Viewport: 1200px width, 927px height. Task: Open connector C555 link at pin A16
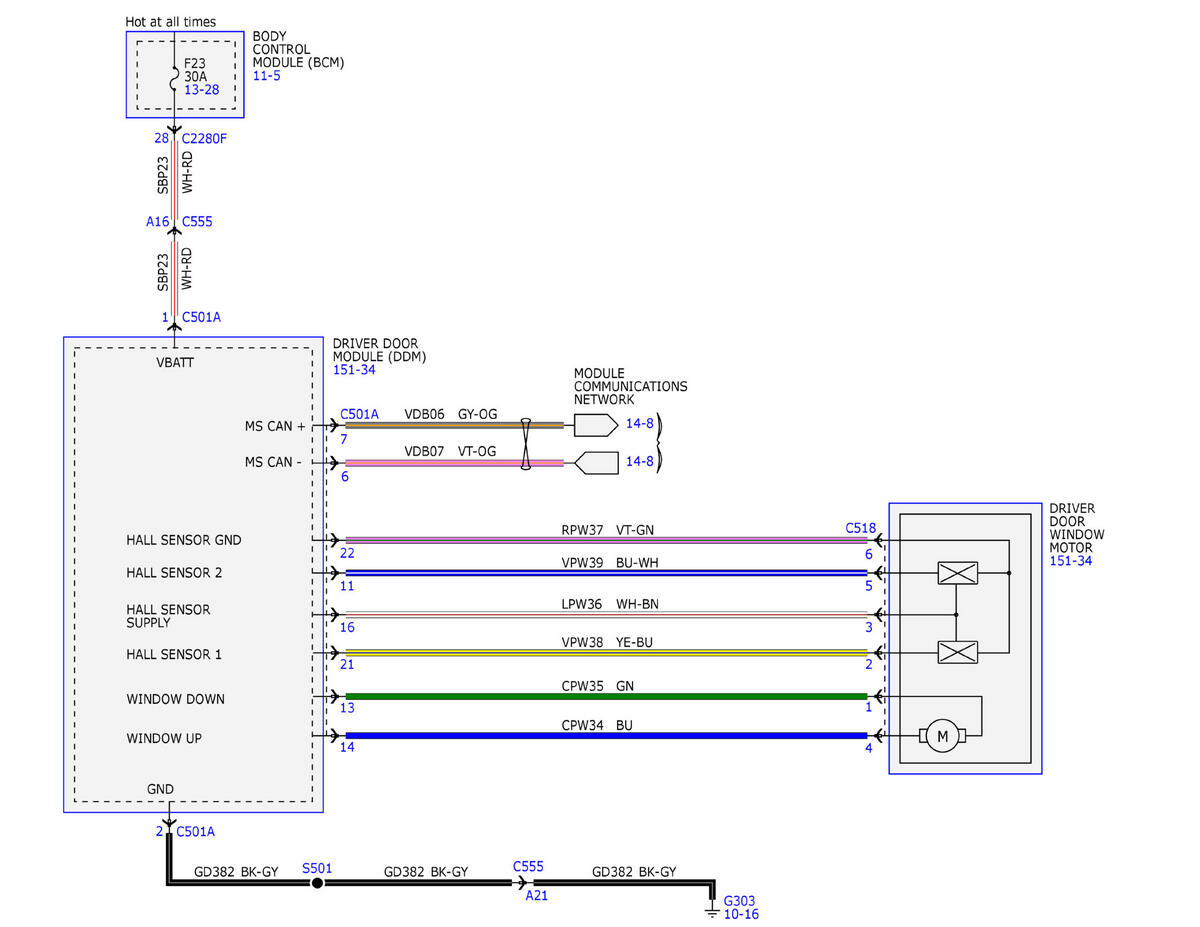coord(197,222)
